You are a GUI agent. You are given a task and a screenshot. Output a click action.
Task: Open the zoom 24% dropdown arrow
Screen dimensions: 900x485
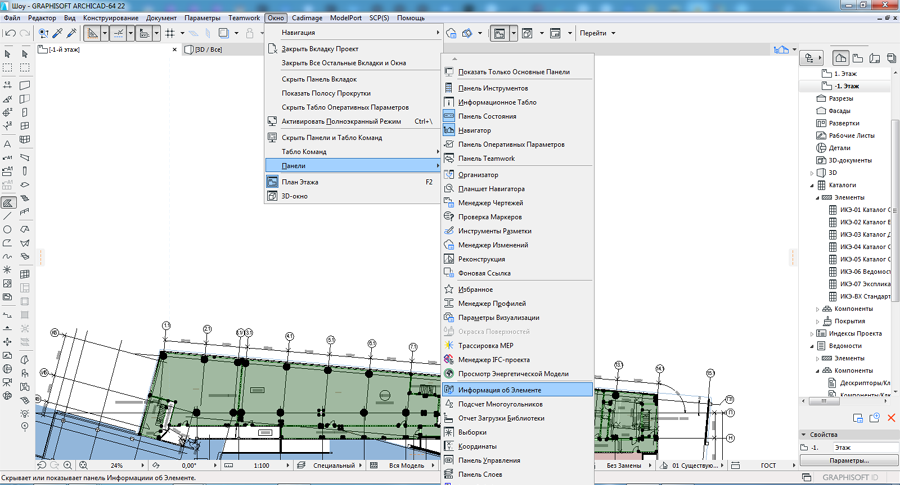[142, 465]
